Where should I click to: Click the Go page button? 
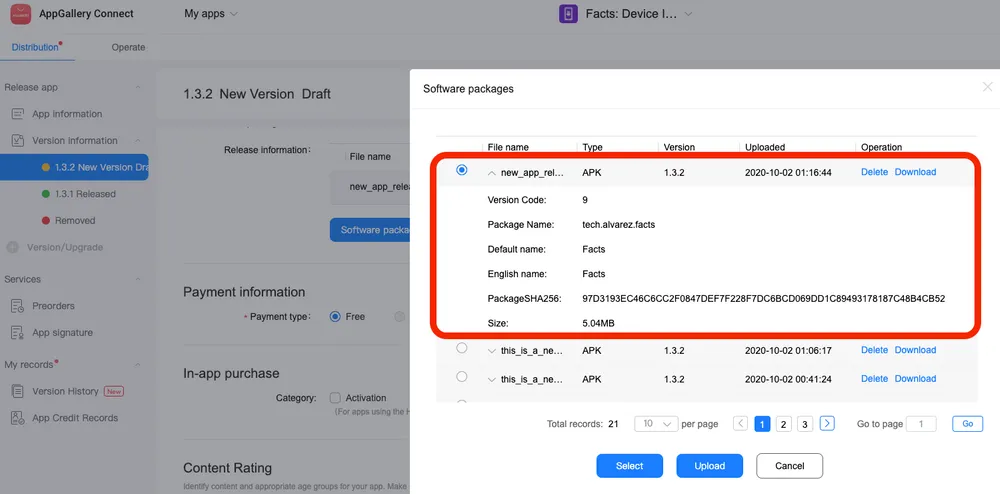[967, 423]
